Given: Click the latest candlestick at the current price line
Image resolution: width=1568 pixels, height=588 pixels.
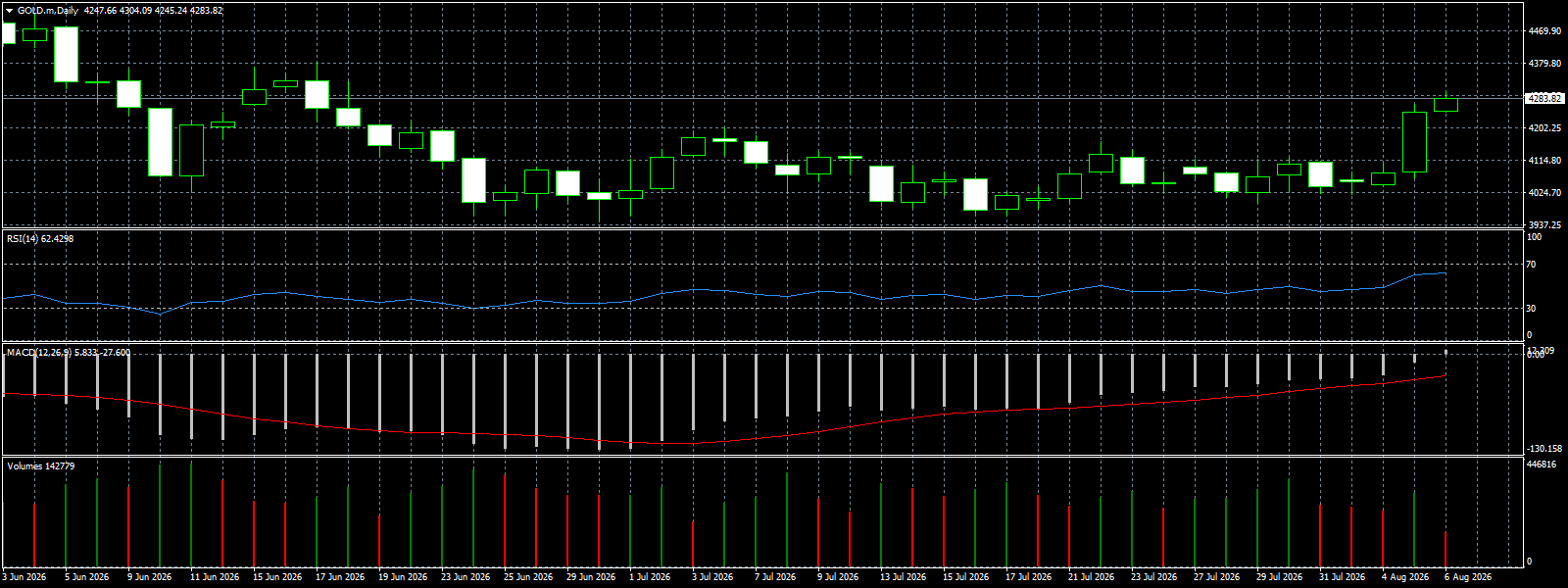Looking at the screenshot, I should coord(1445,104).
